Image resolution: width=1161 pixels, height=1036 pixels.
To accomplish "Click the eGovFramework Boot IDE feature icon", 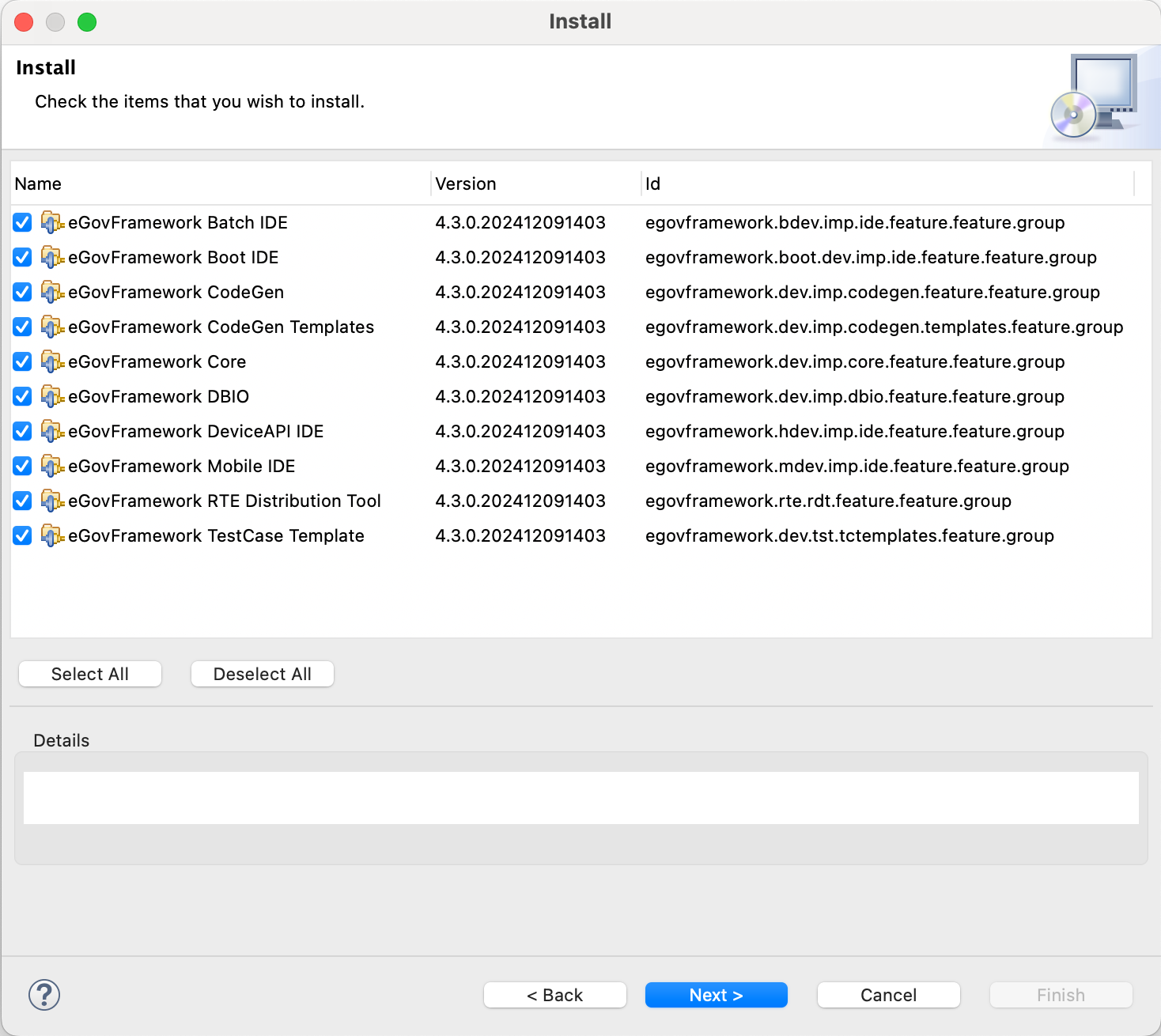I will click(x=52, y=258).
